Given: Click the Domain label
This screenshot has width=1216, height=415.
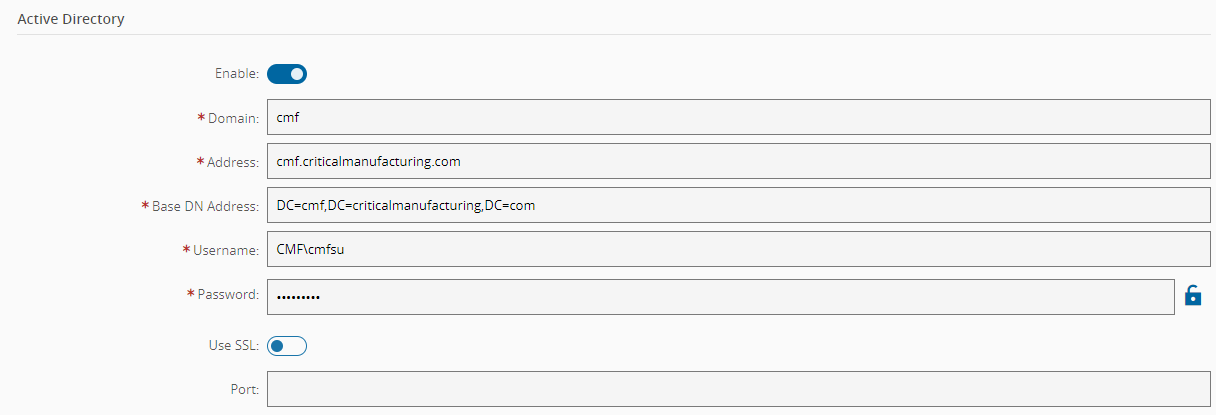Looking at the screenshot, I should point(233,118).
